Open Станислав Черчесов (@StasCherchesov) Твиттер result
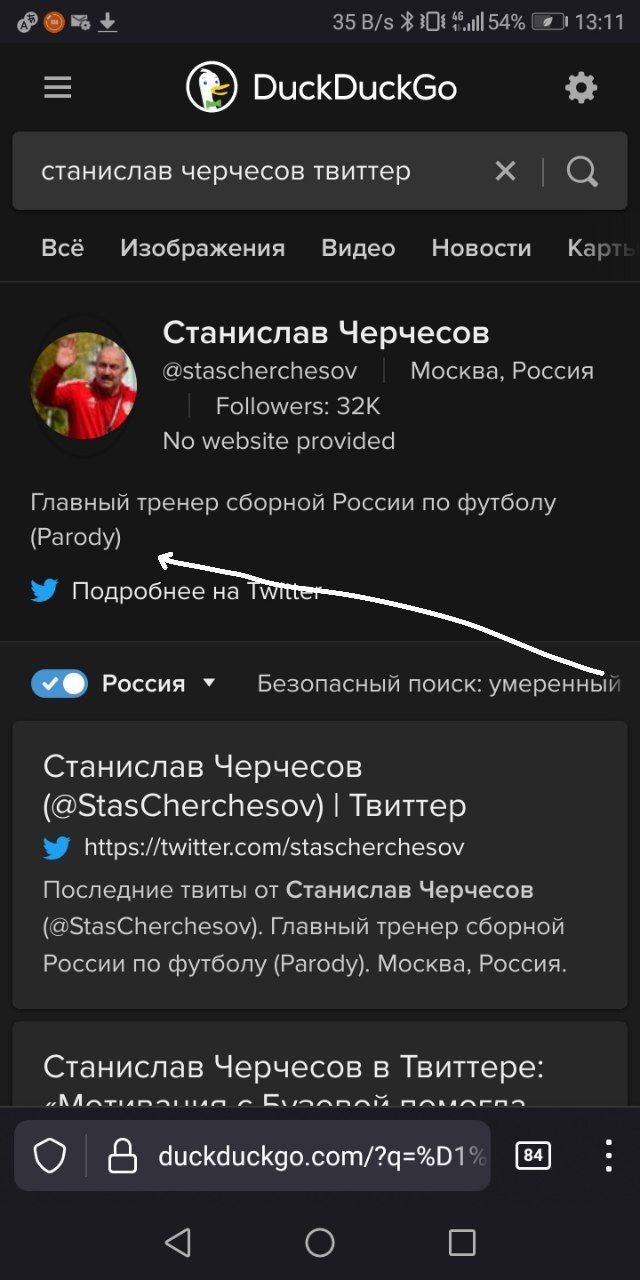640x1280 pixels. pos(255,786)
